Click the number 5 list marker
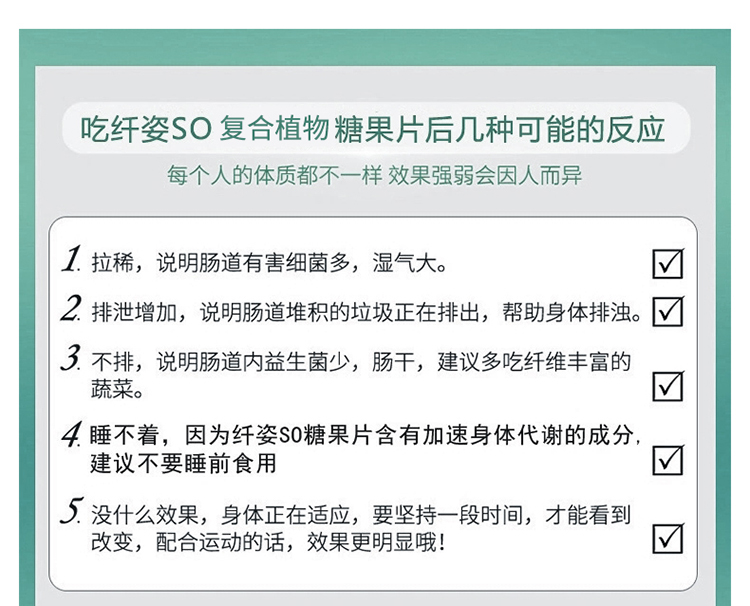Image resolution: width=750 pixels, height=606 pixels. pyautogui.click(x=72, y=510)
